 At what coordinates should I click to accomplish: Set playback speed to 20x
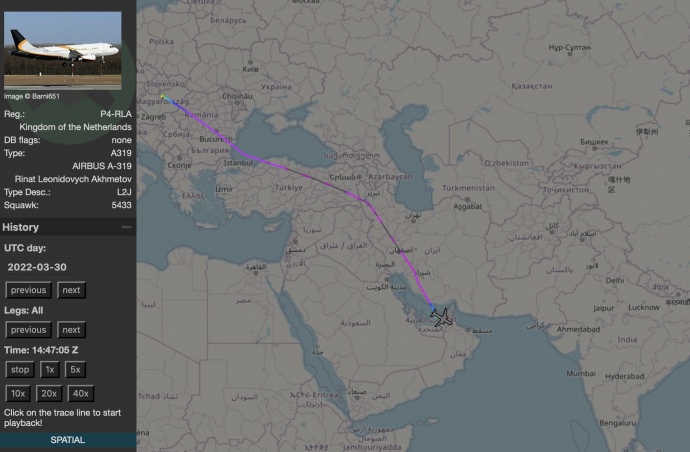point(50,393)
